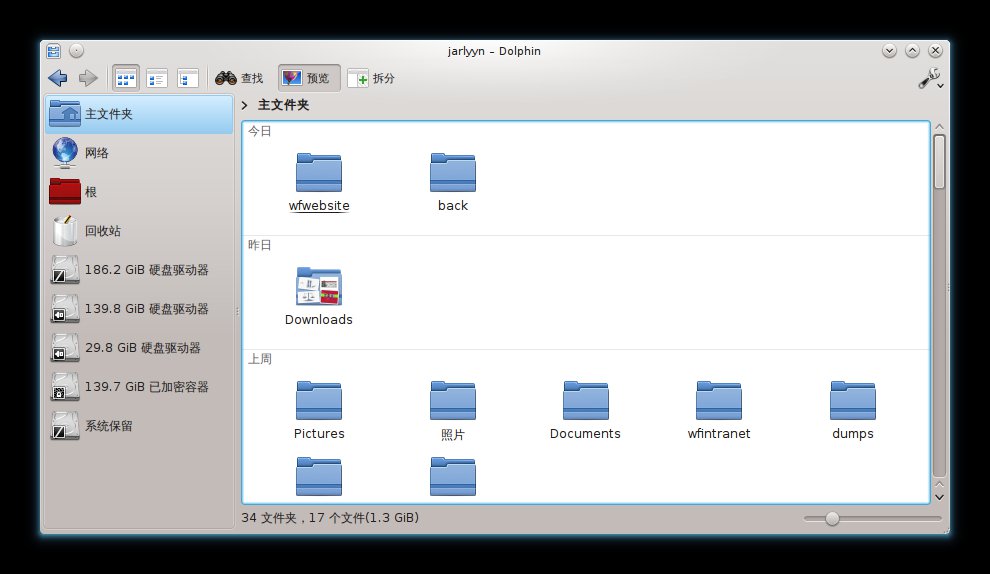Select the Documents folder
The width and height of the screenshot is (990, 574).
point(585,410)
